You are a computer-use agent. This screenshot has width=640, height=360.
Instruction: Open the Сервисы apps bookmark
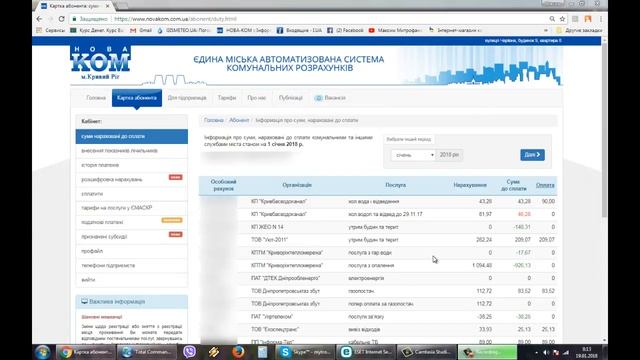[x=51, y=30]
